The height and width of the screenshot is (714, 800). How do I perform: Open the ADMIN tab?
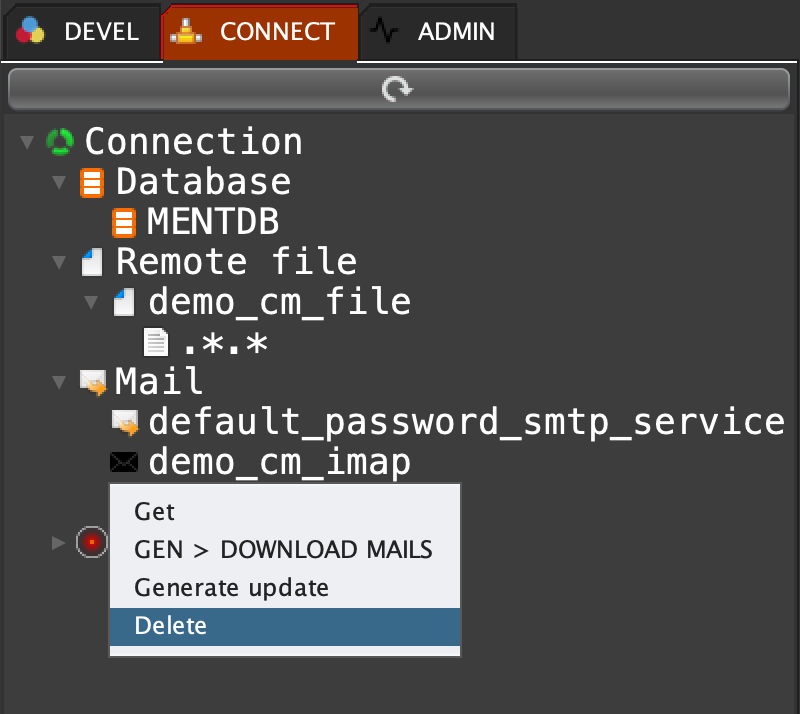tap(438, 32)
